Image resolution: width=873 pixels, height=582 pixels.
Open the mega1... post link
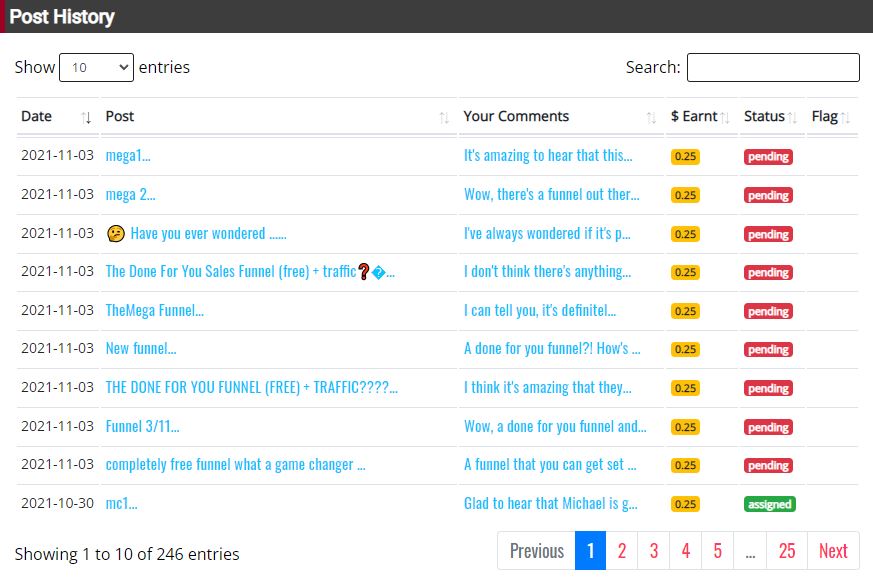pos(128,155)
